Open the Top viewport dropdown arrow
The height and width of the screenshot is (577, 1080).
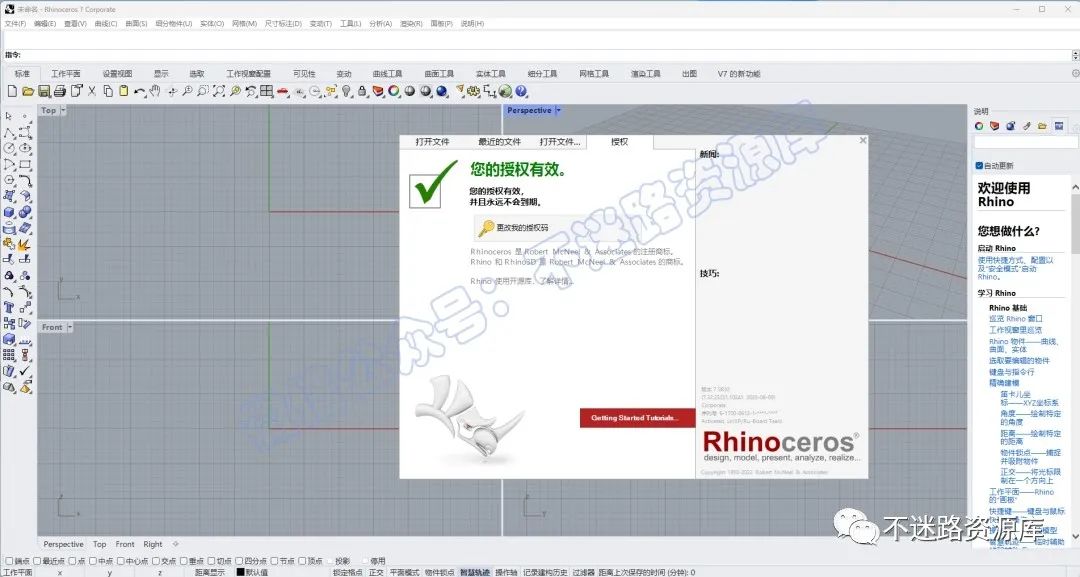click(63, 110)
